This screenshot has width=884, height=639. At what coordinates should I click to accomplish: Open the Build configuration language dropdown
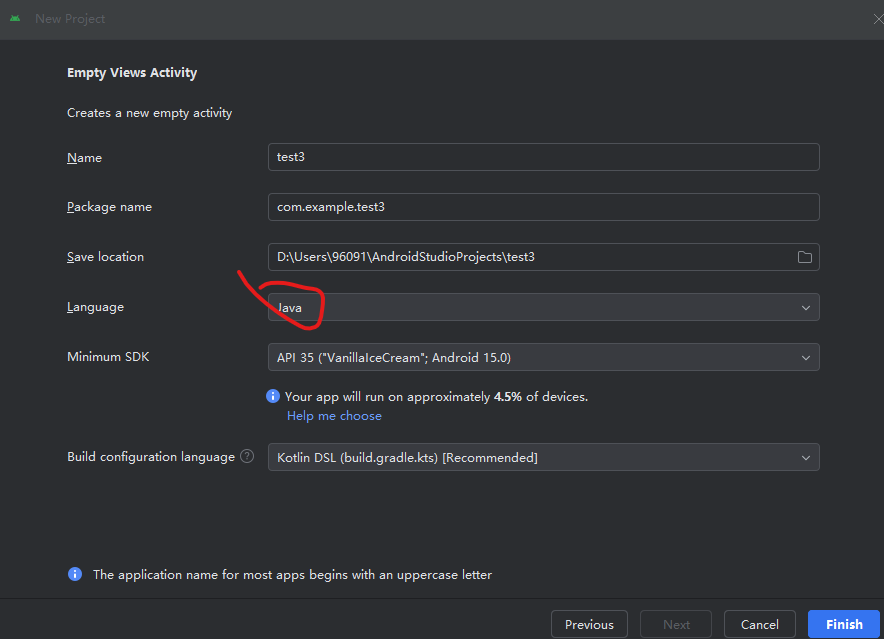543,457
